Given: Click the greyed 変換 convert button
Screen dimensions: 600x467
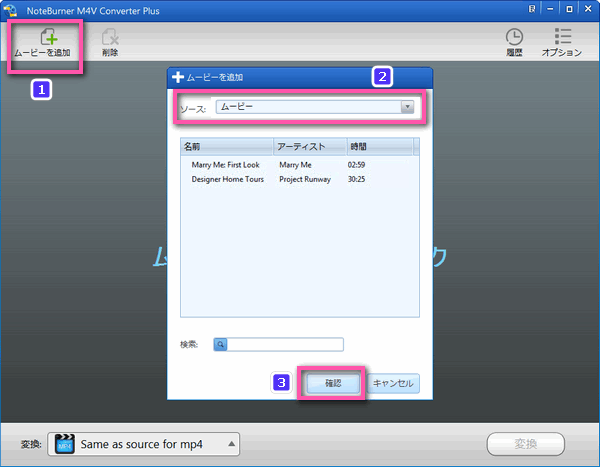Looking at the screenshot, I should (526, 444).
